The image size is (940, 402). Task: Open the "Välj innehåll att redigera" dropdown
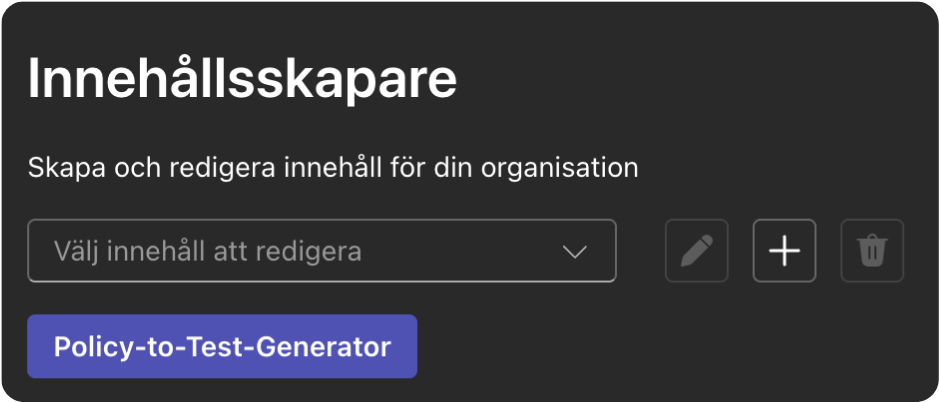pyautogui.click(x=321, y=251)
